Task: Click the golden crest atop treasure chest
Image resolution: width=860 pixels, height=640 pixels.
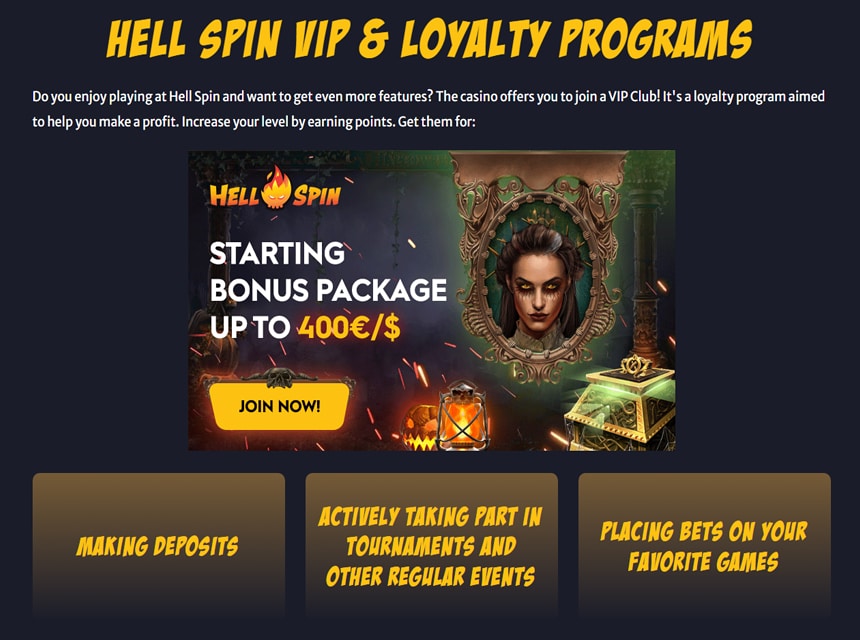Action: pos(635,365)
